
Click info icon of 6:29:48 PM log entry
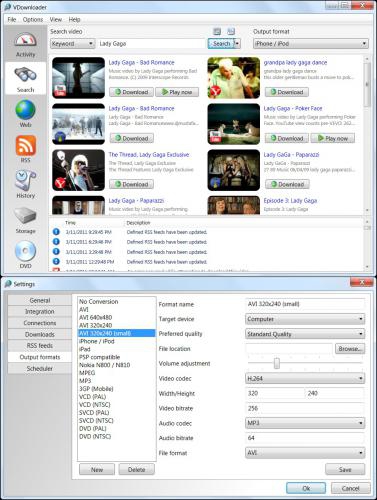pos(56,242)
